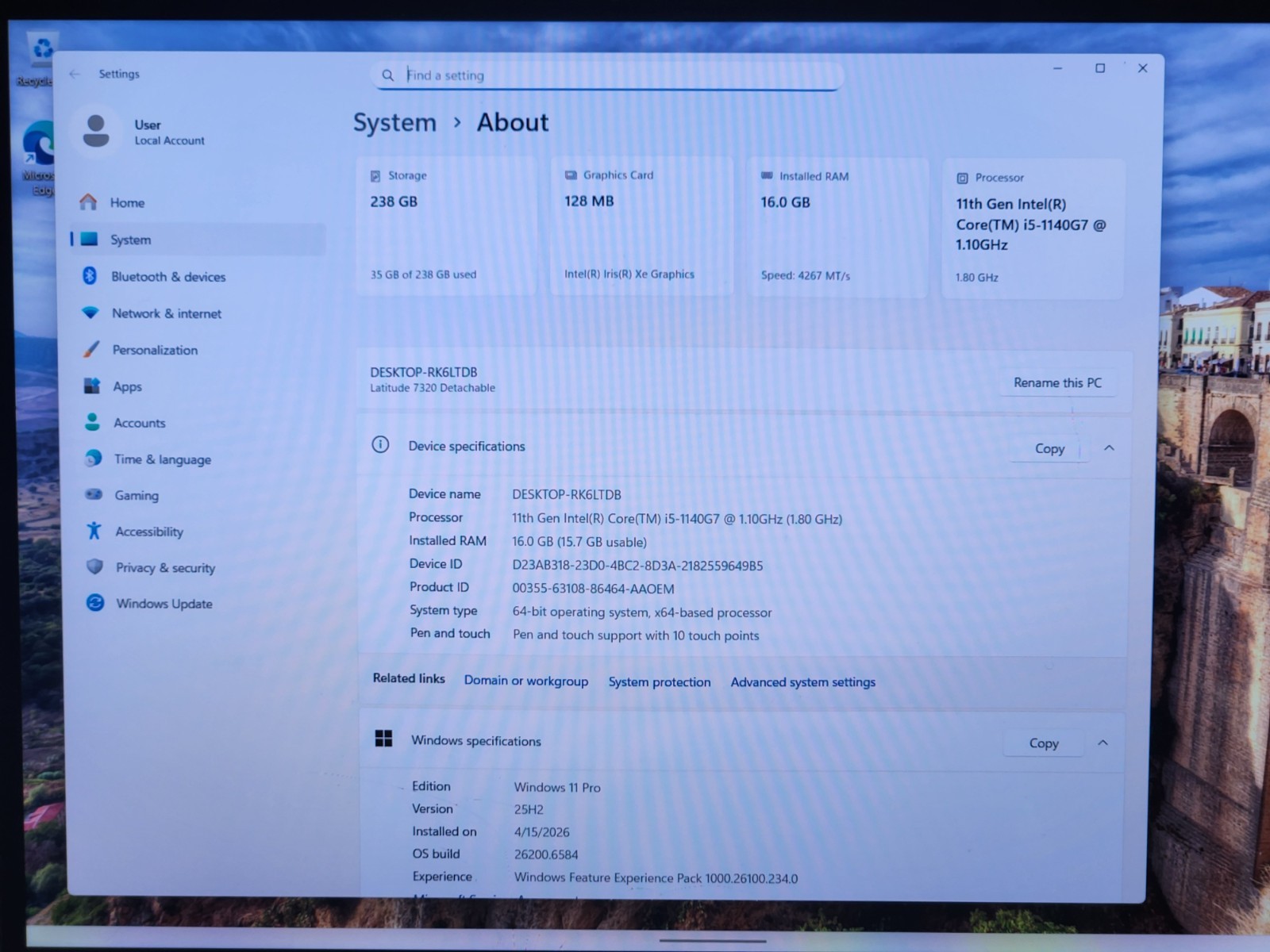Viewport: 1270px width, 952px height.
Task: Click the User Local Account profile
Action: pos(143,132)
